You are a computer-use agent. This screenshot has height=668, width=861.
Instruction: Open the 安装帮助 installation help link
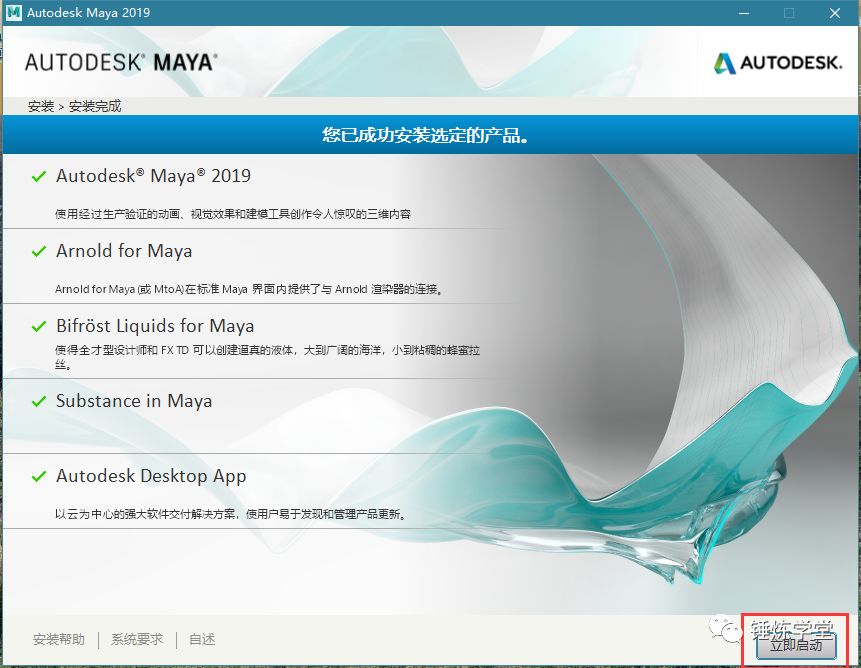(59, 640)
